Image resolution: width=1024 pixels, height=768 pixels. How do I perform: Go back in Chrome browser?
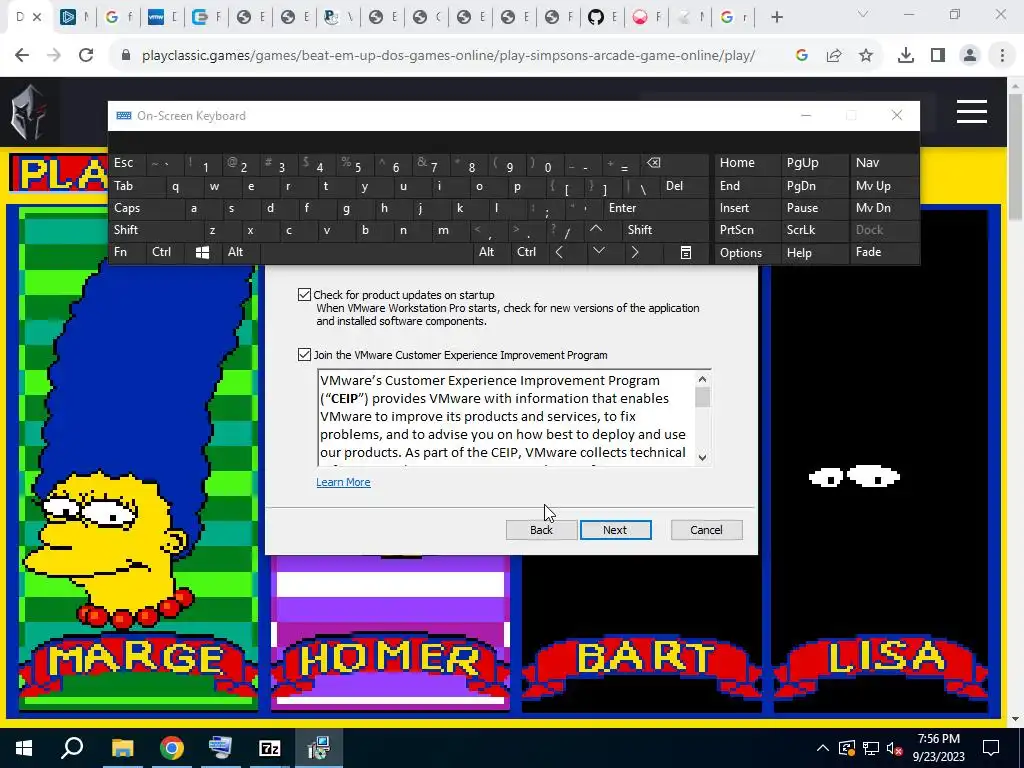click(22, 56)
